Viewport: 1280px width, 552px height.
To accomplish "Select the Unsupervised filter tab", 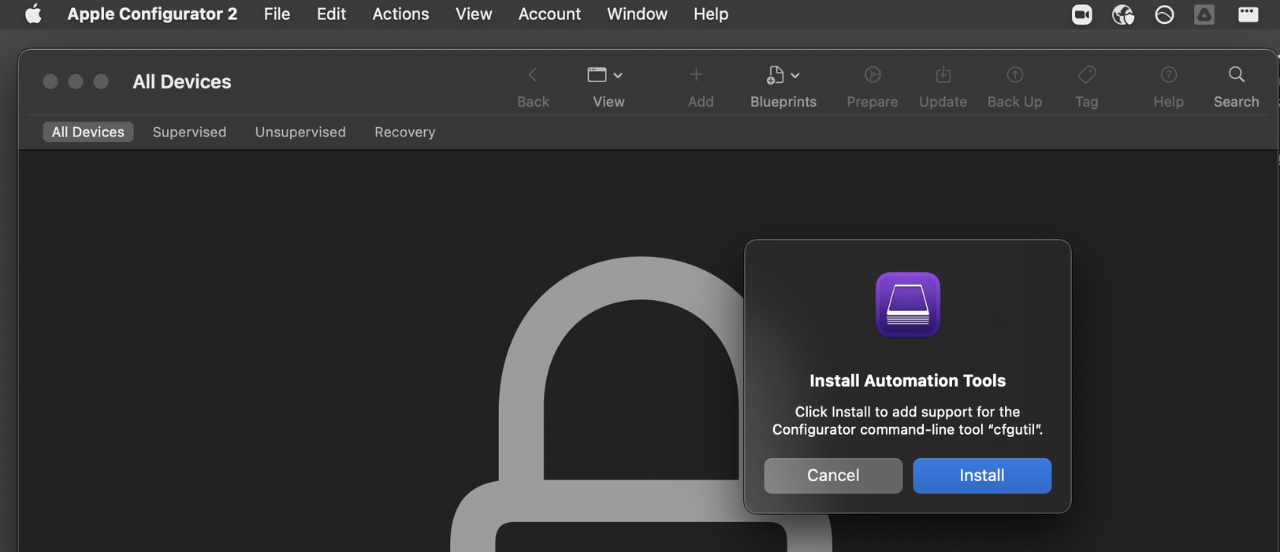I will [x=300, y=132].
